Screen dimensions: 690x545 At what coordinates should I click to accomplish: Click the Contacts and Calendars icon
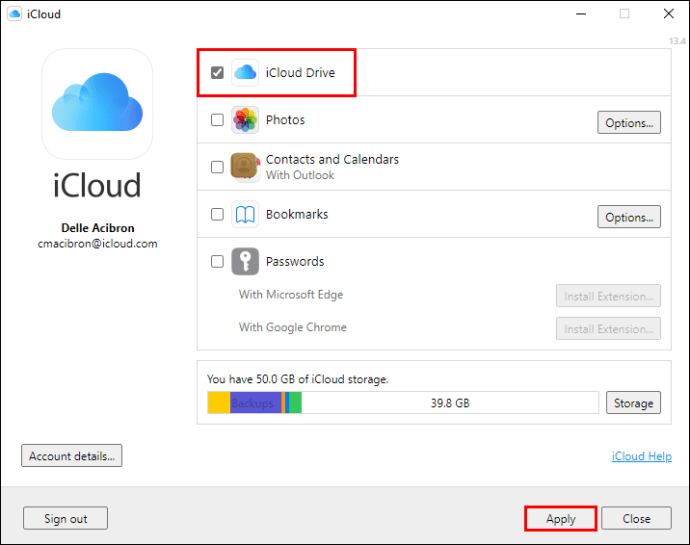[x=245, y=167]
